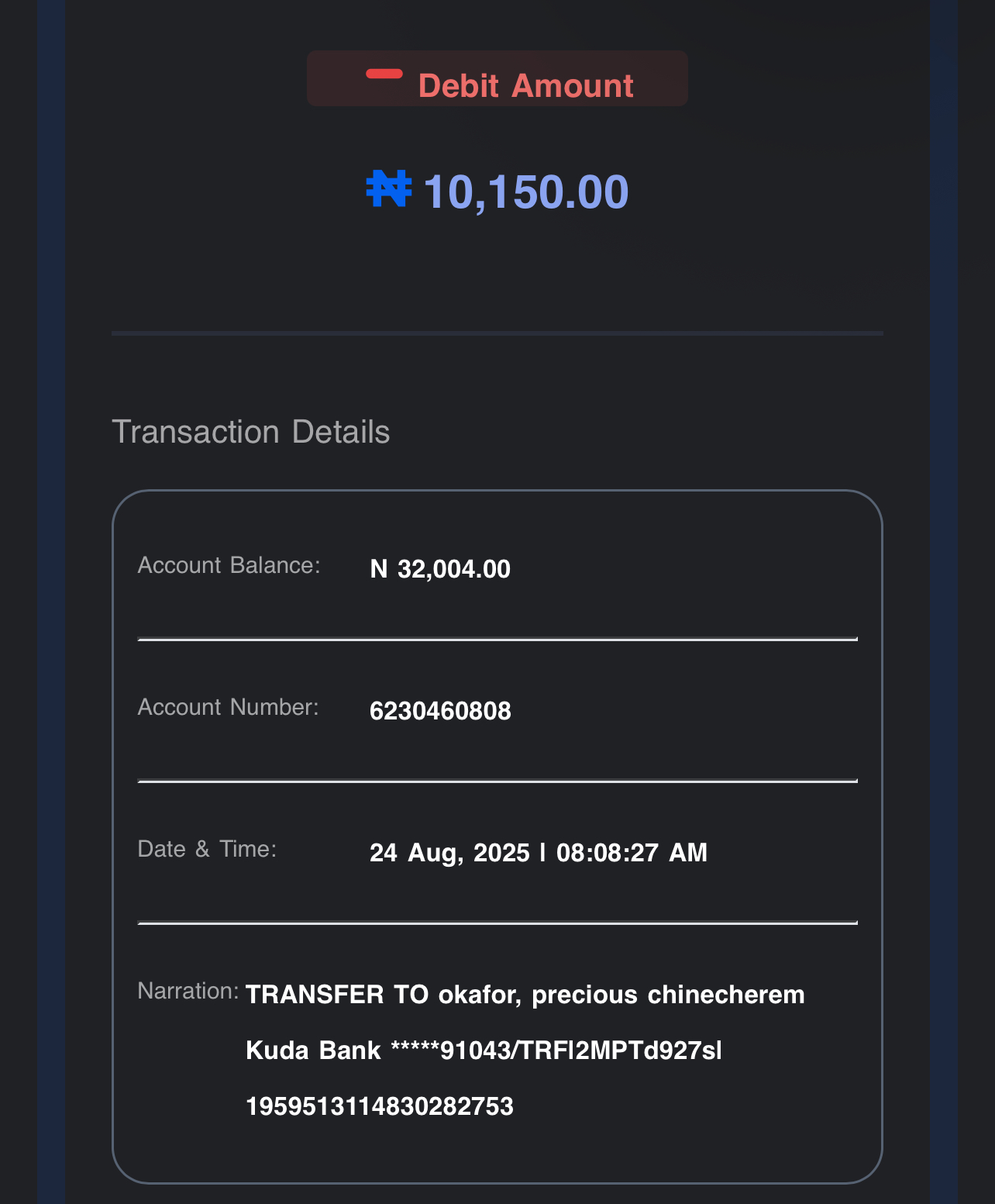The image size is (995, 1204).
Task: Click the red minus debit icon
Action: pos(384,74)
